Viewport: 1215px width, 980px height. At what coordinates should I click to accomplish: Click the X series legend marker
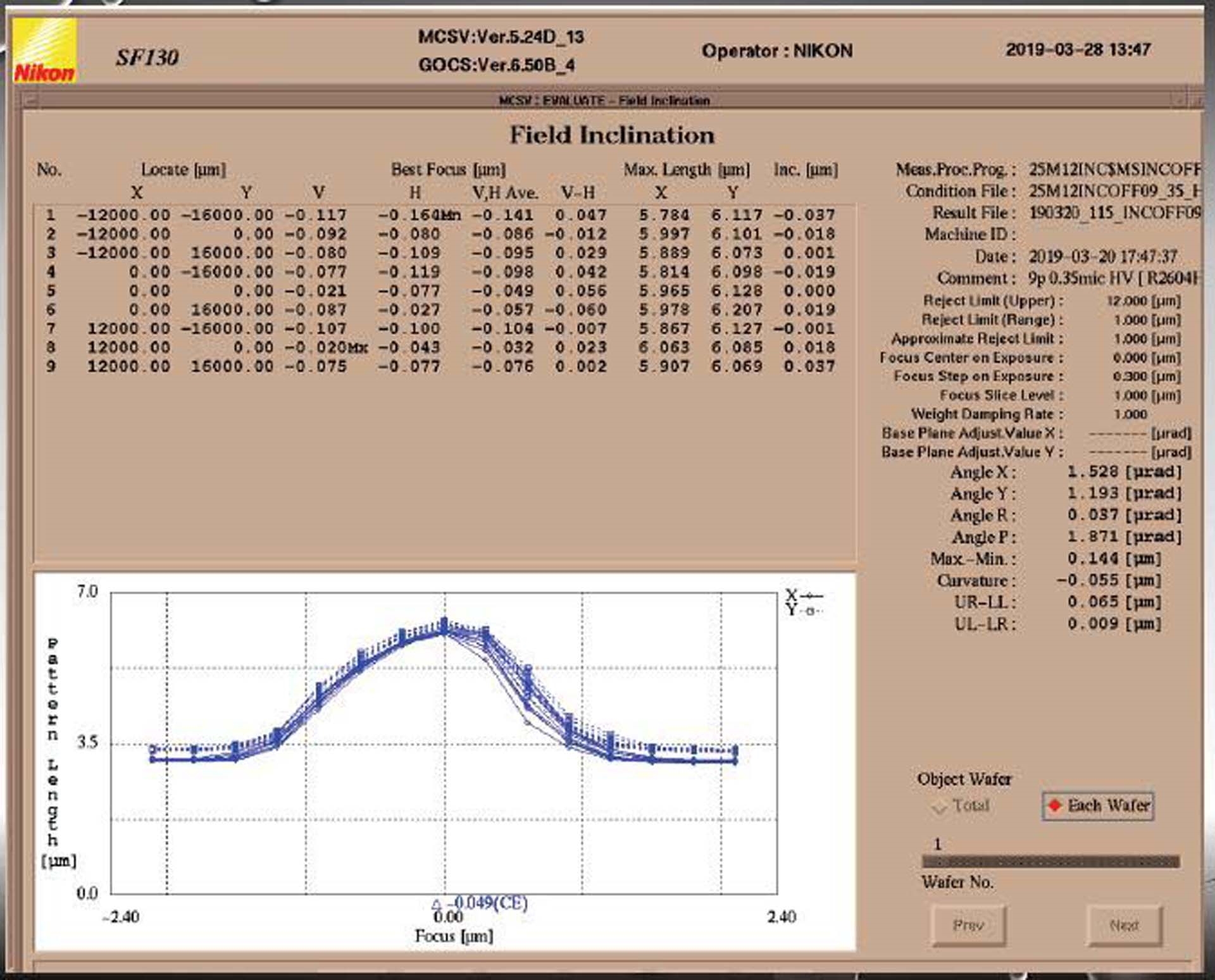tap(811, 595)
